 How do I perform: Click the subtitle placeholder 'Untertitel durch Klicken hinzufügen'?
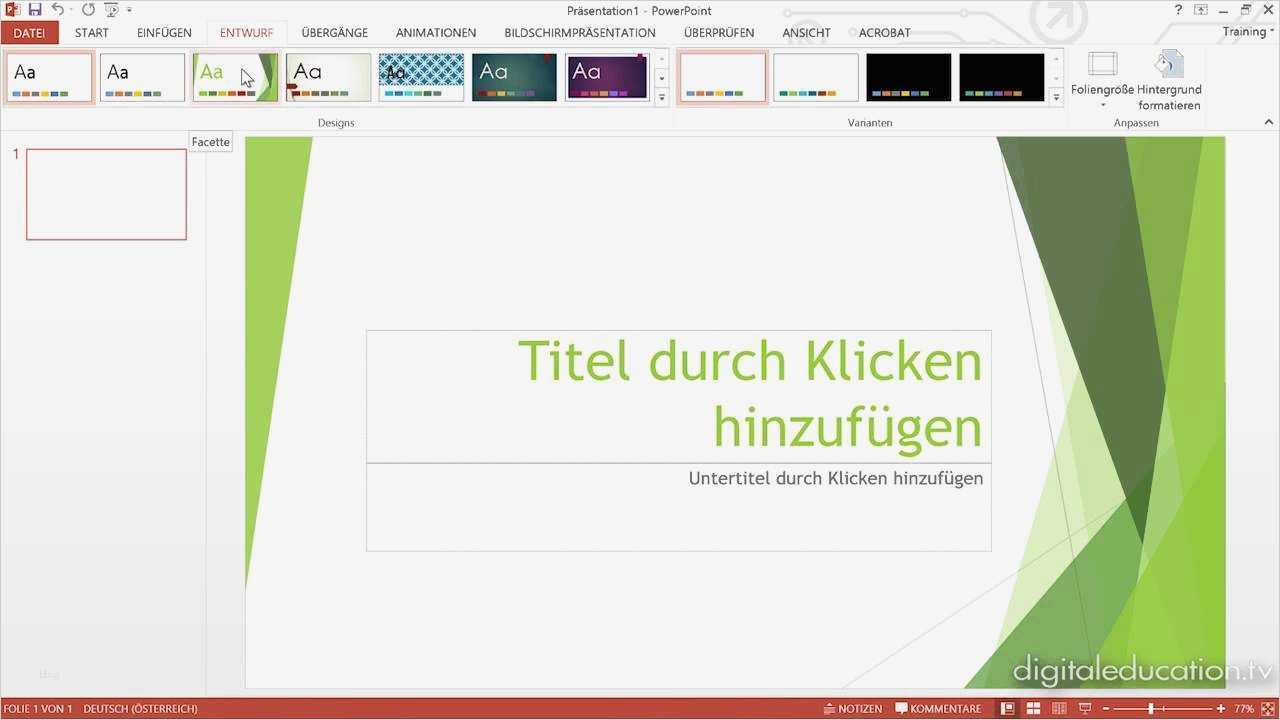coord(679,507)
